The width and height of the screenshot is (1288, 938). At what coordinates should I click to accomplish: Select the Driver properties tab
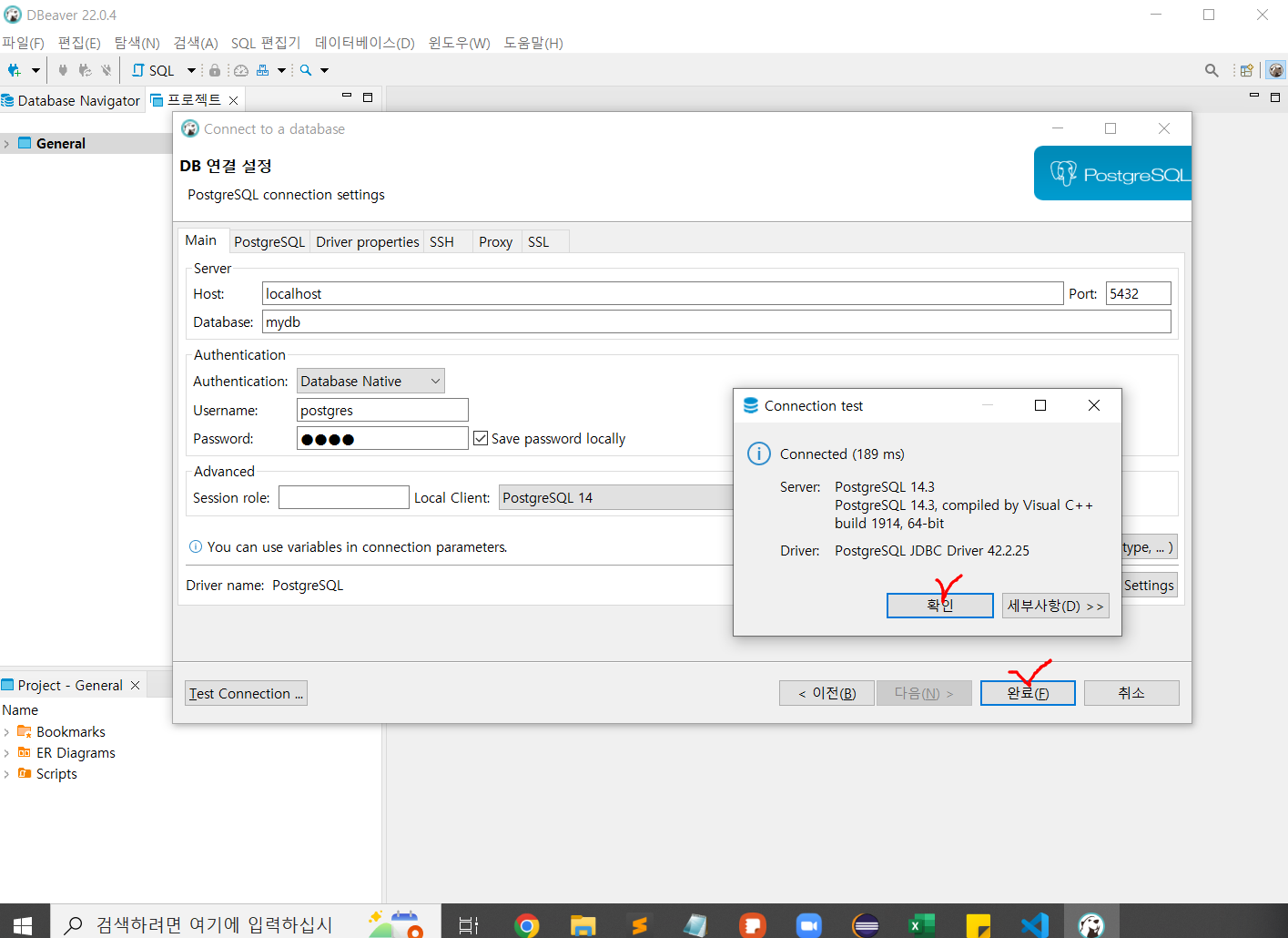pyautogui.click(x=367, y=241)
